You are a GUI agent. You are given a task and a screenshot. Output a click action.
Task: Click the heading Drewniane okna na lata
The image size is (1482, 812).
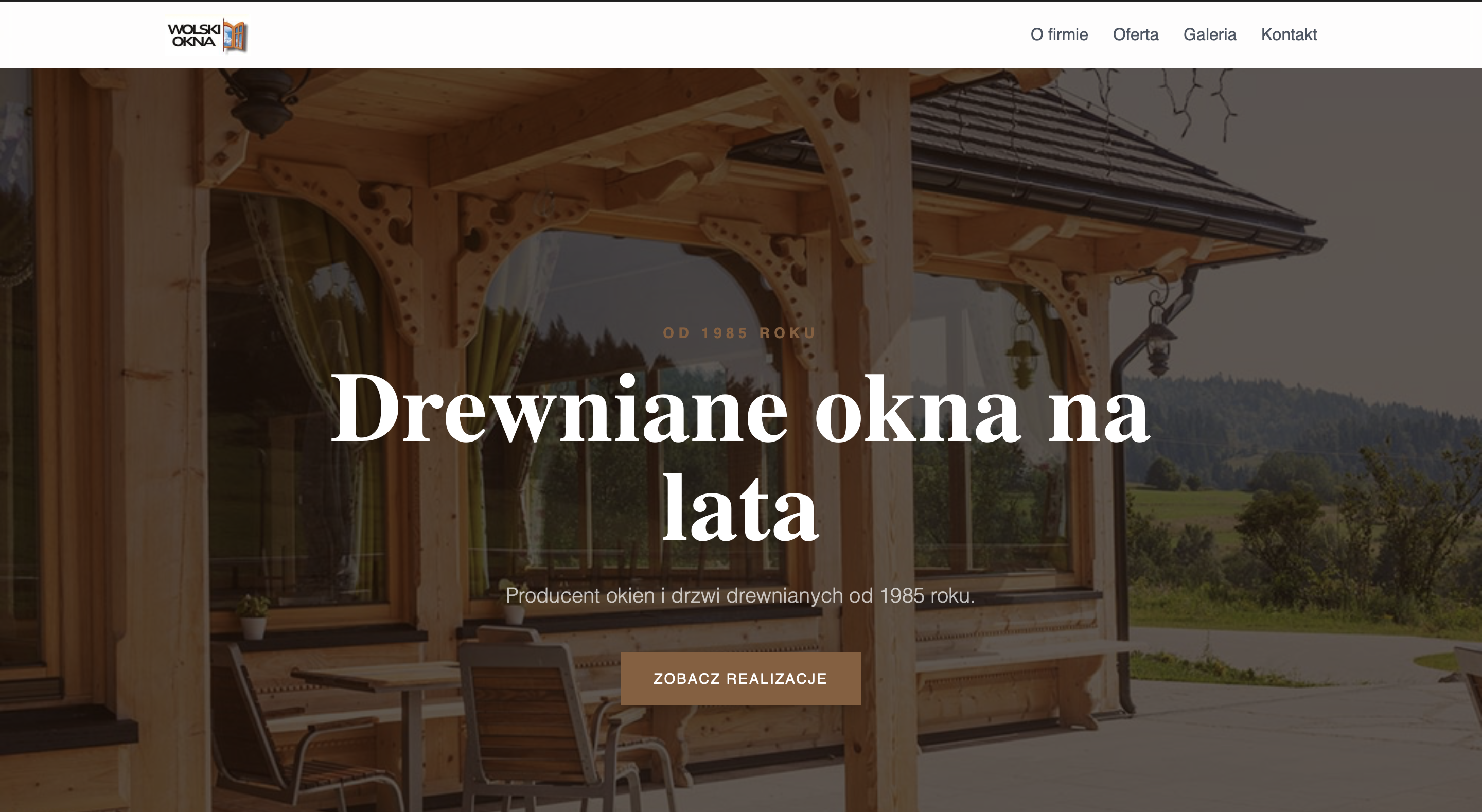(740, 457)
